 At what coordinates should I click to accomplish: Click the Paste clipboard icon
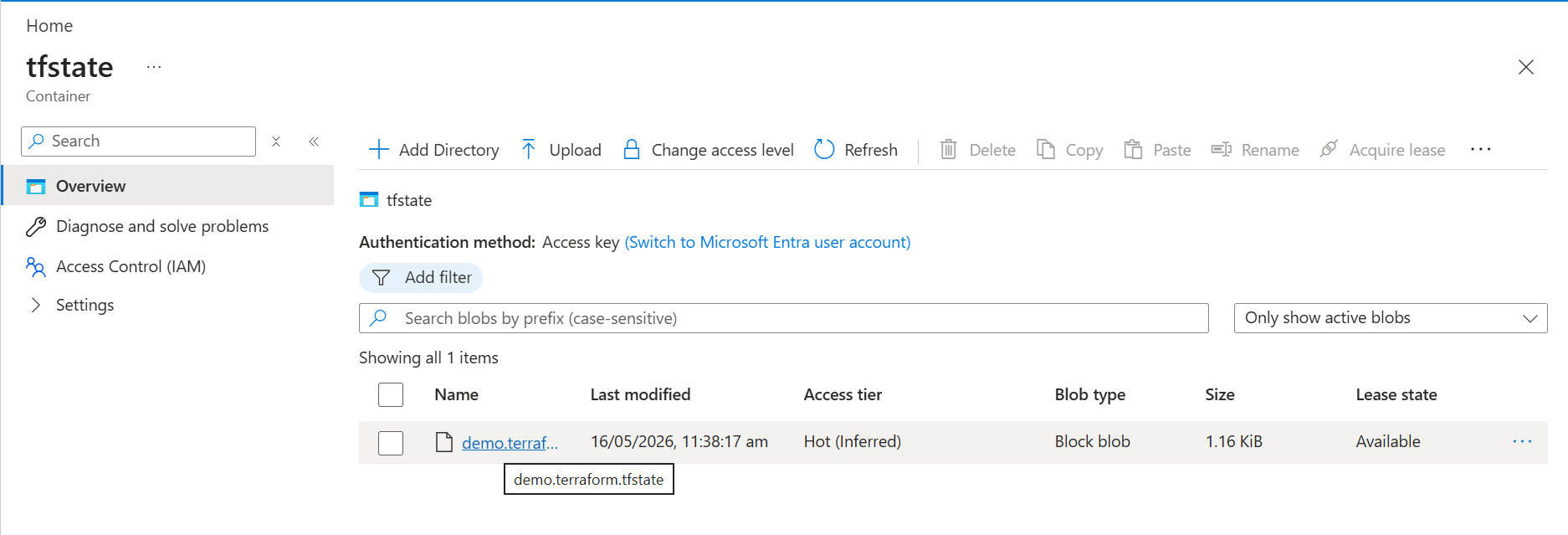(x=1133, y=150)
